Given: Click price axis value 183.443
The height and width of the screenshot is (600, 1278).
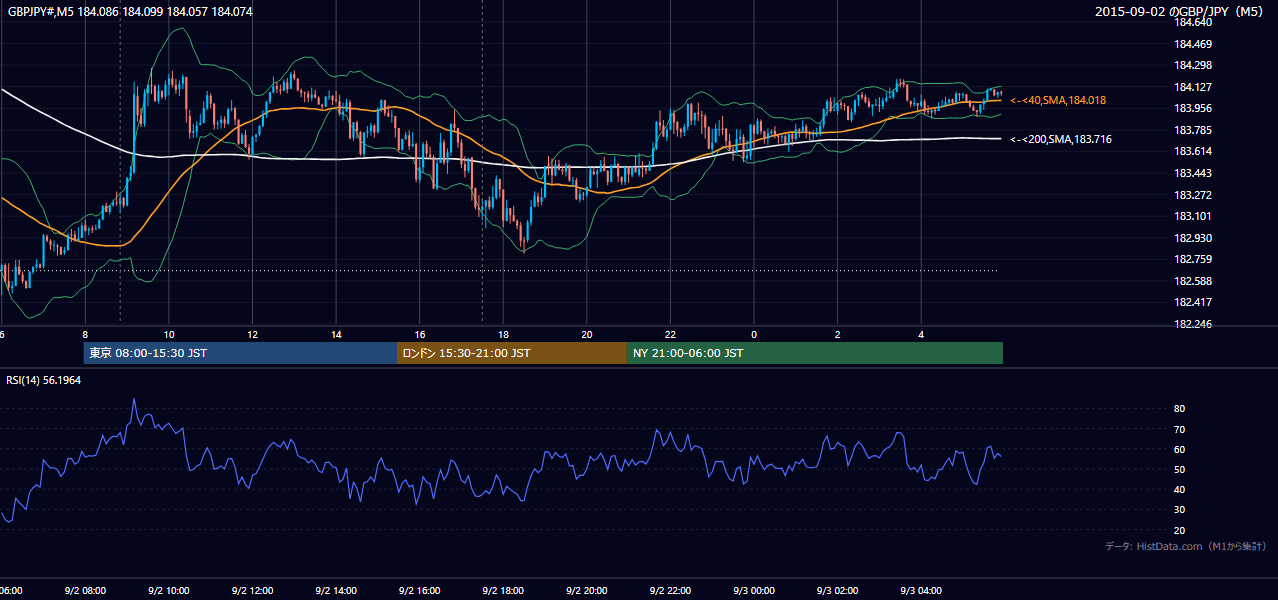Looking at the screenshot, I should pos(1192,173).
